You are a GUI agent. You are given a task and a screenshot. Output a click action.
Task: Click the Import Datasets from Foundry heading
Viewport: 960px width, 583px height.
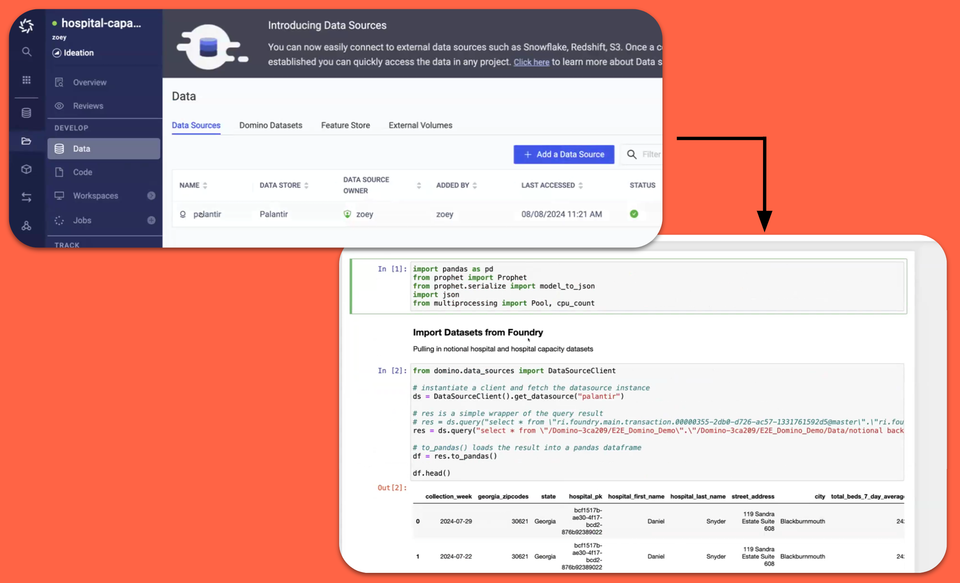tap(478, 333)
